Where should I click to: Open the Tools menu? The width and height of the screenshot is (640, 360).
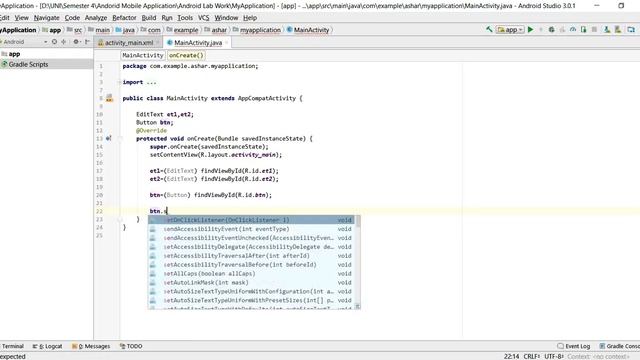tap(185, 18)
